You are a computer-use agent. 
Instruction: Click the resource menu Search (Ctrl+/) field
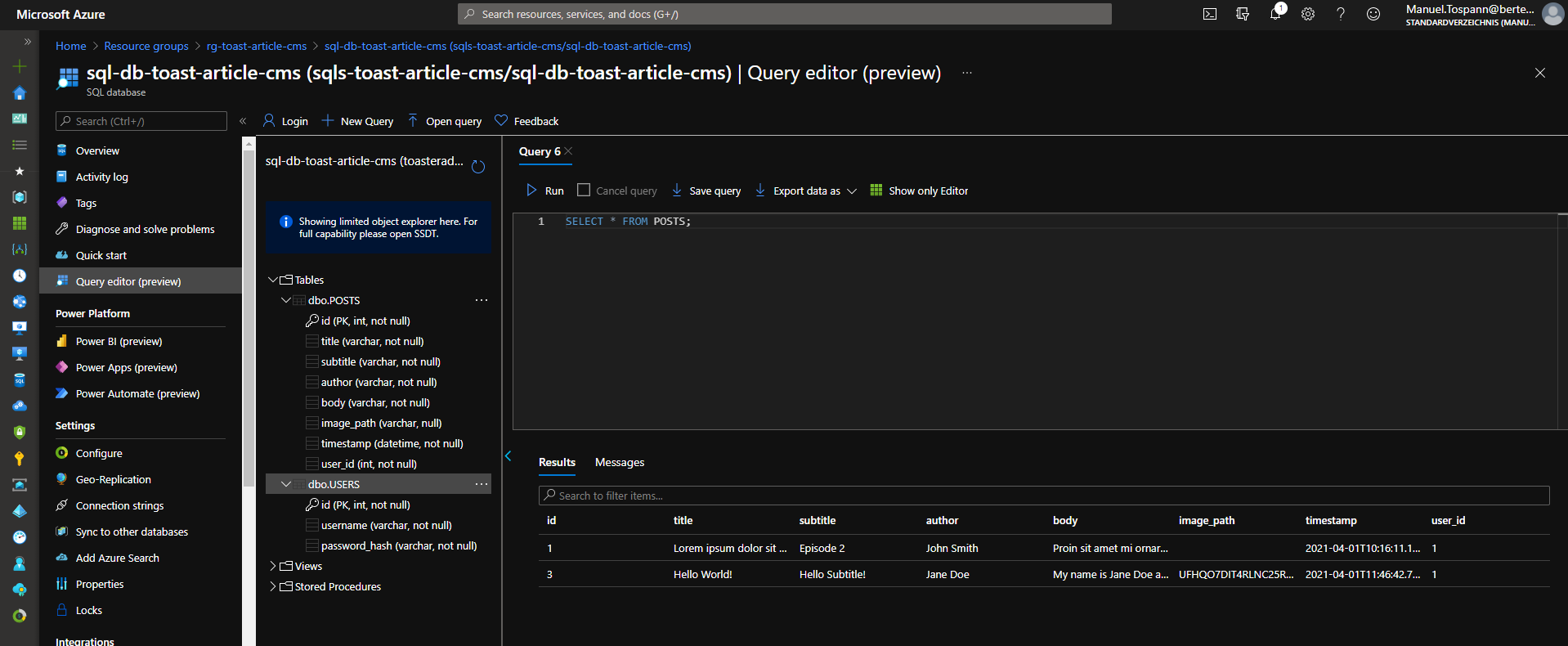(141, 121)
